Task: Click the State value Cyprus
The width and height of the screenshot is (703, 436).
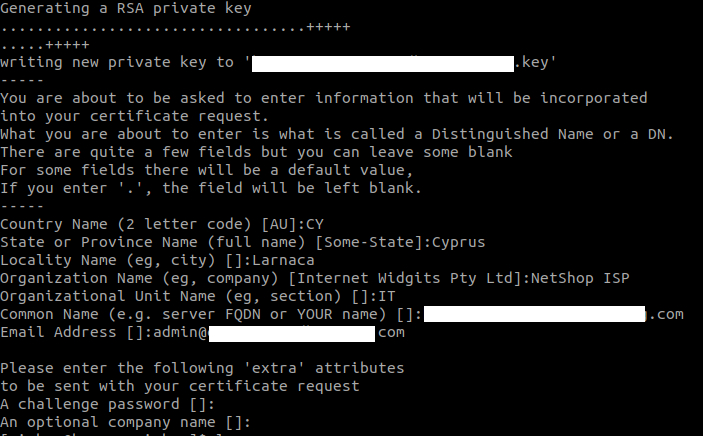Action: [458, 243]
